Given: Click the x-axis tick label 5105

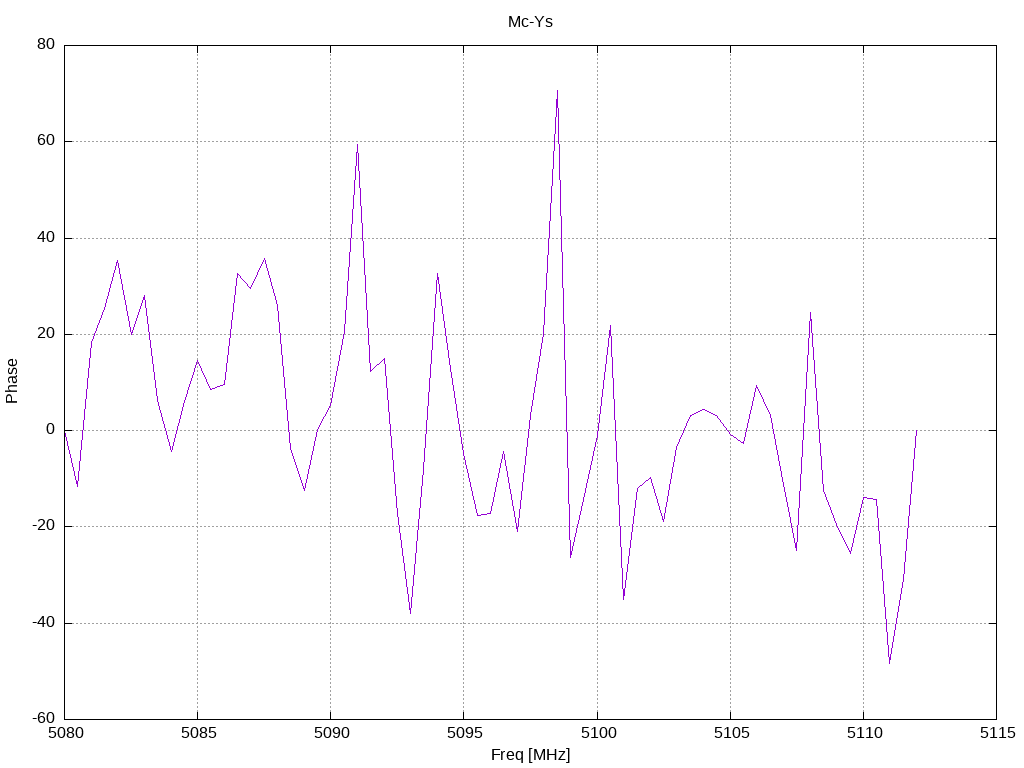Looking at the screenshot, I should 731,733.
